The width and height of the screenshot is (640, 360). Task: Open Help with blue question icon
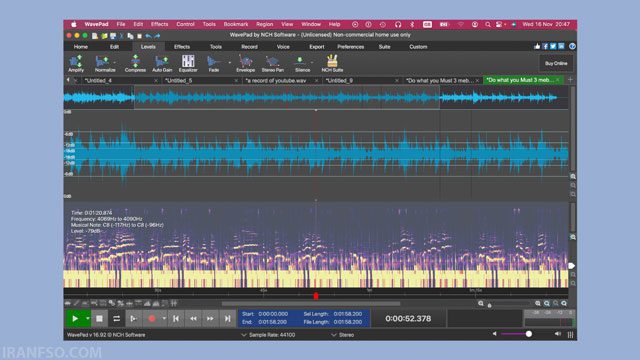(572, 47)
